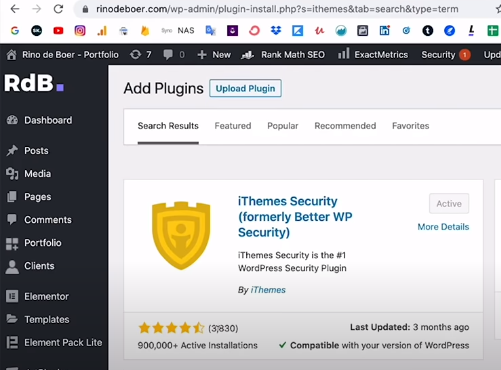
Task: Switch to the Recommended tab
Action: coord(345,126)
